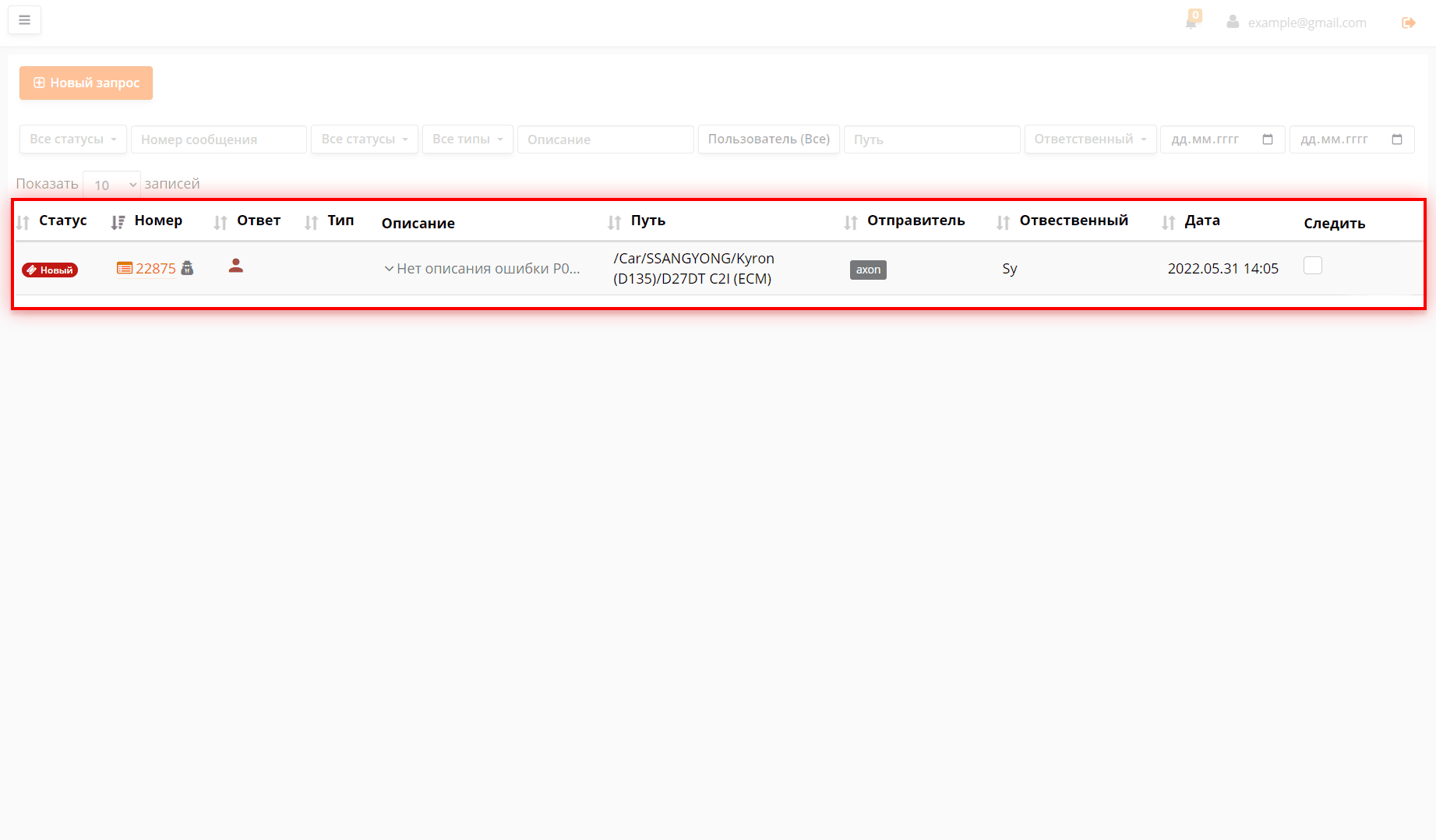
Task: Change the records-per-page selector showing 10
Action: (x=111, y=185)
